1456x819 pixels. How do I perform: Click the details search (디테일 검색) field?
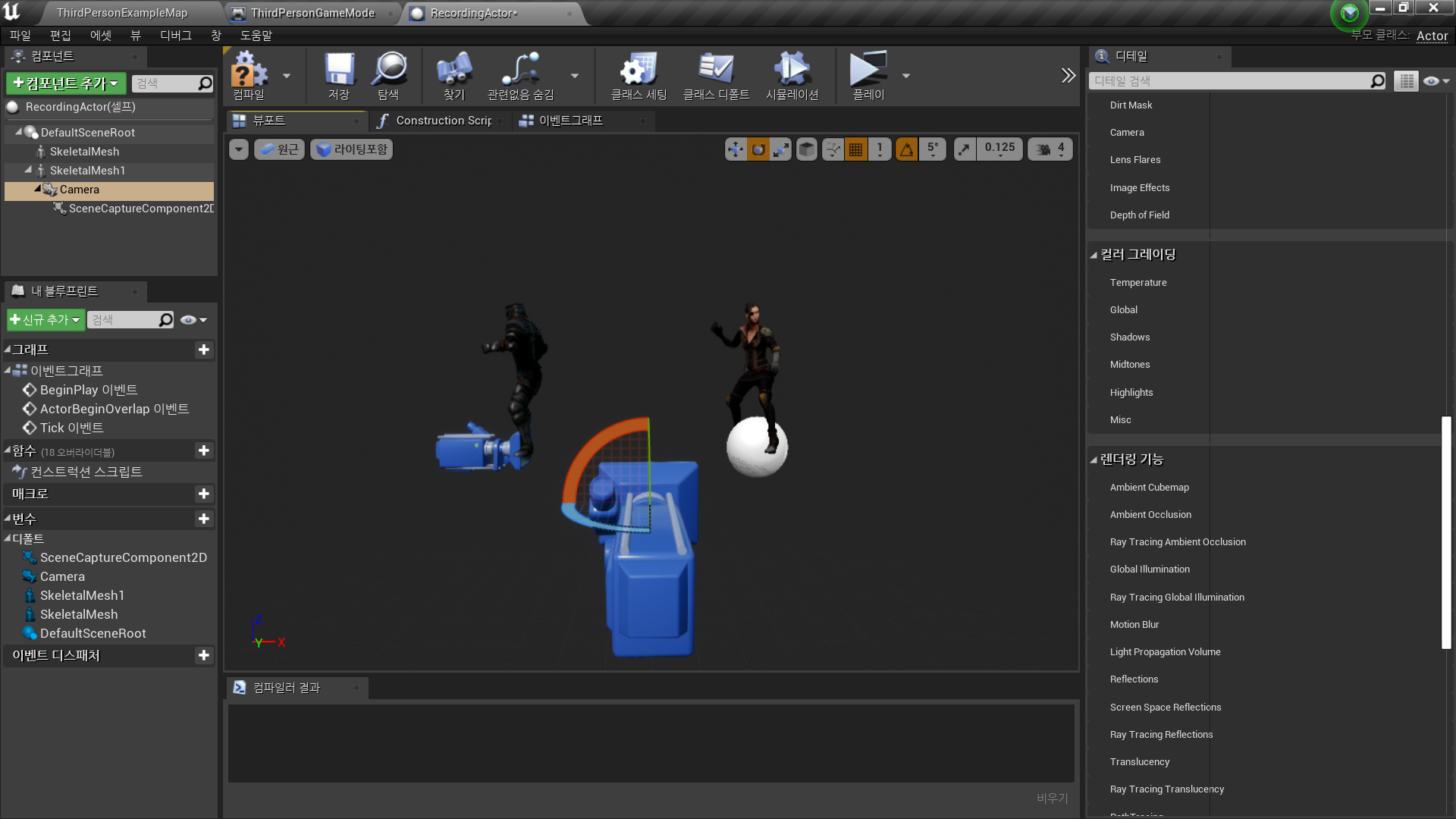click(1228, 81)
